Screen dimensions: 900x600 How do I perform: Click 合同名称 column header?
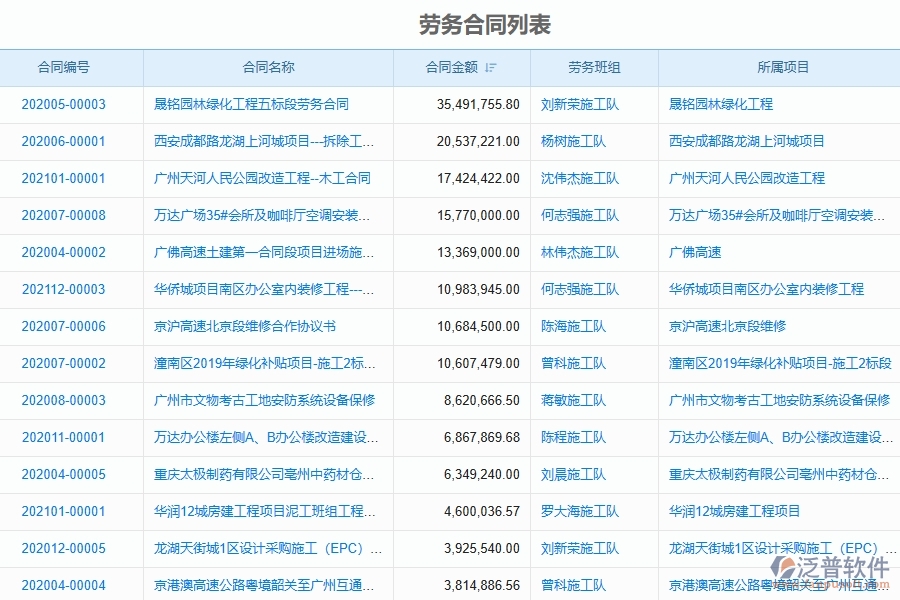point(266,67)
